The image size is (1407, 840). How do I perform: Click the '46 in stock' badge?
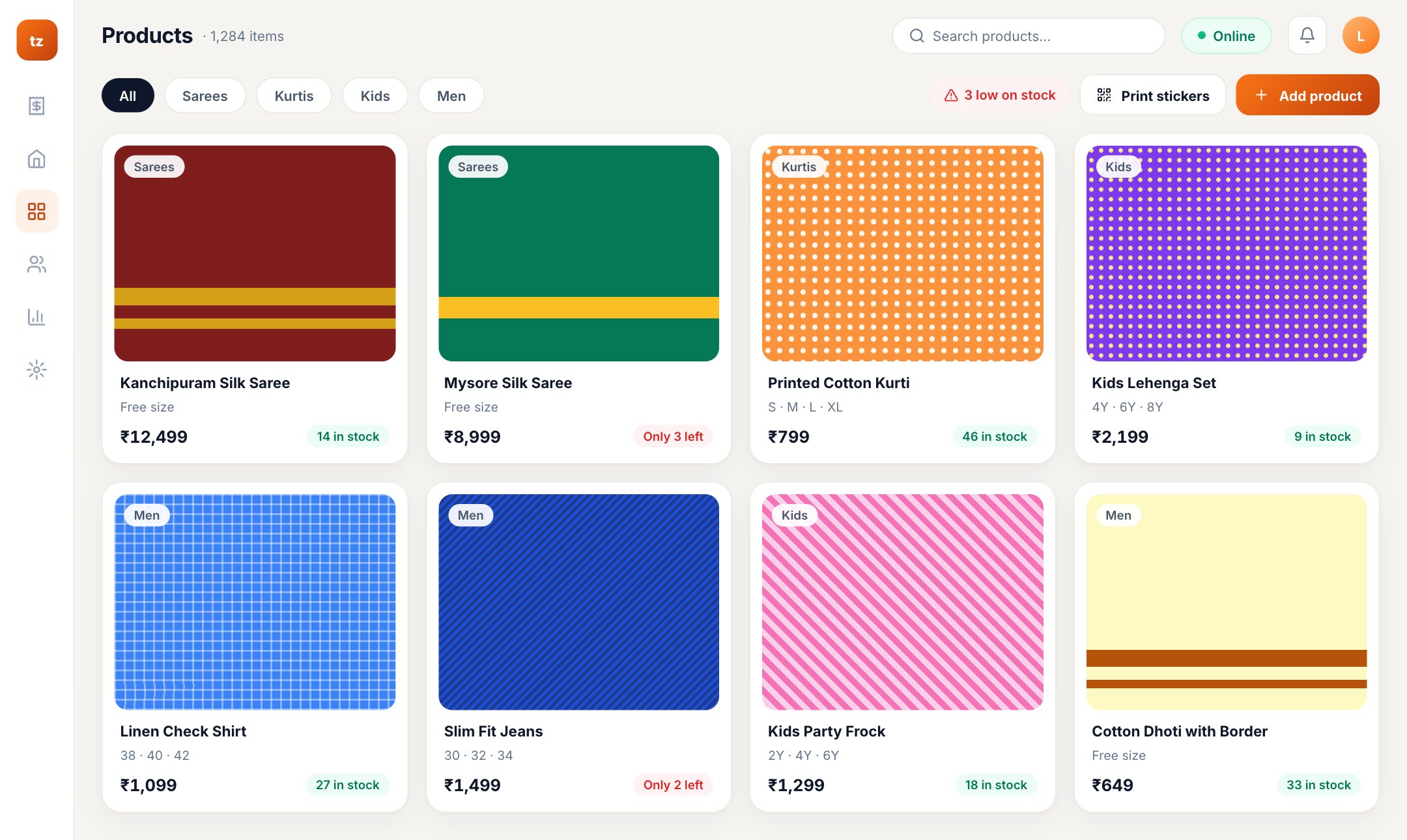(995, 436)
